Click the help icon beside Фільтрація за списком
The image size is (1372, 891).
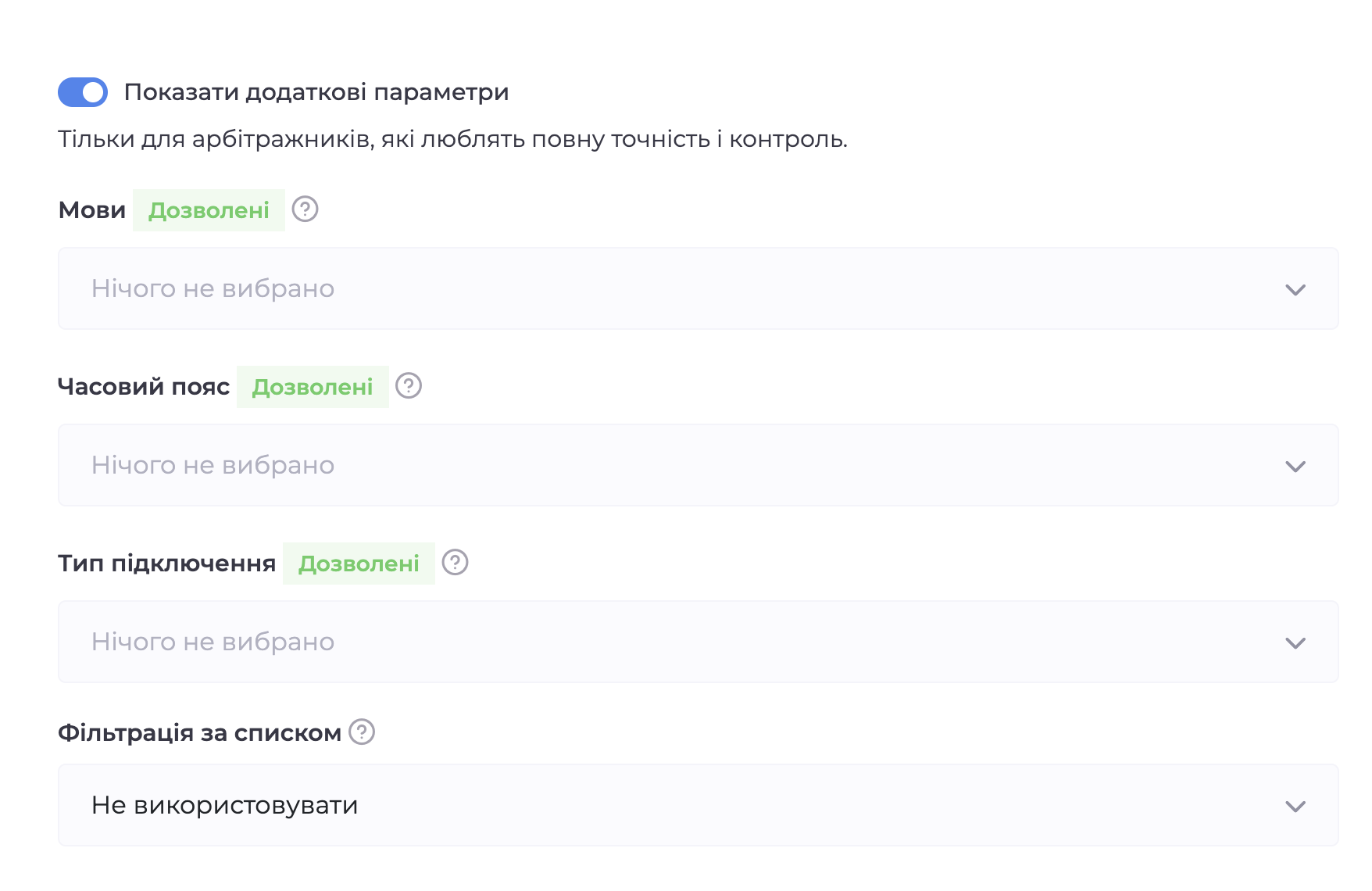point(361,732)
